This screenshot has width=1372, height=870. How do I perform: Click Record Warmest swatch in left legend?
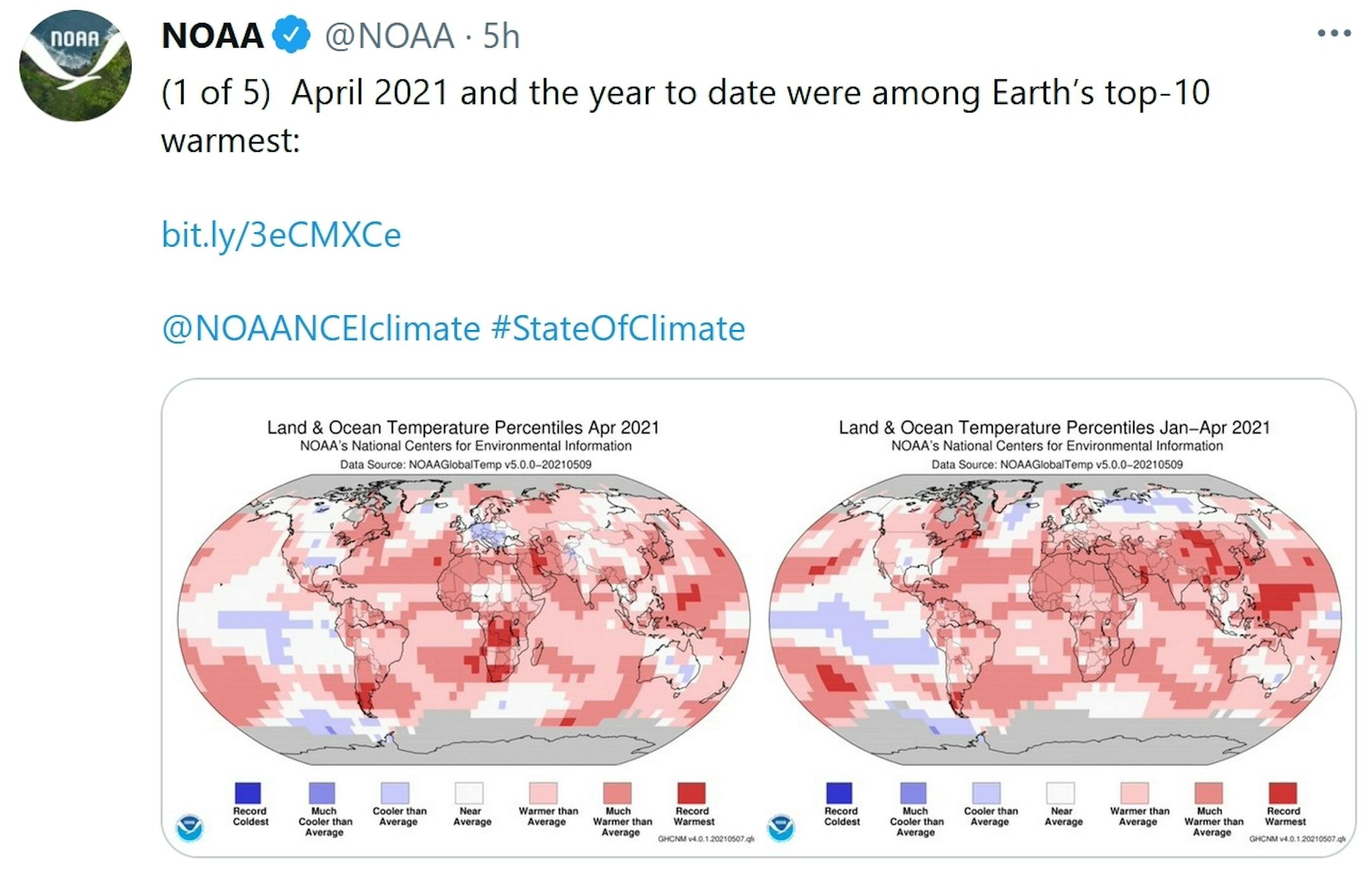click(x=691, y=793)
